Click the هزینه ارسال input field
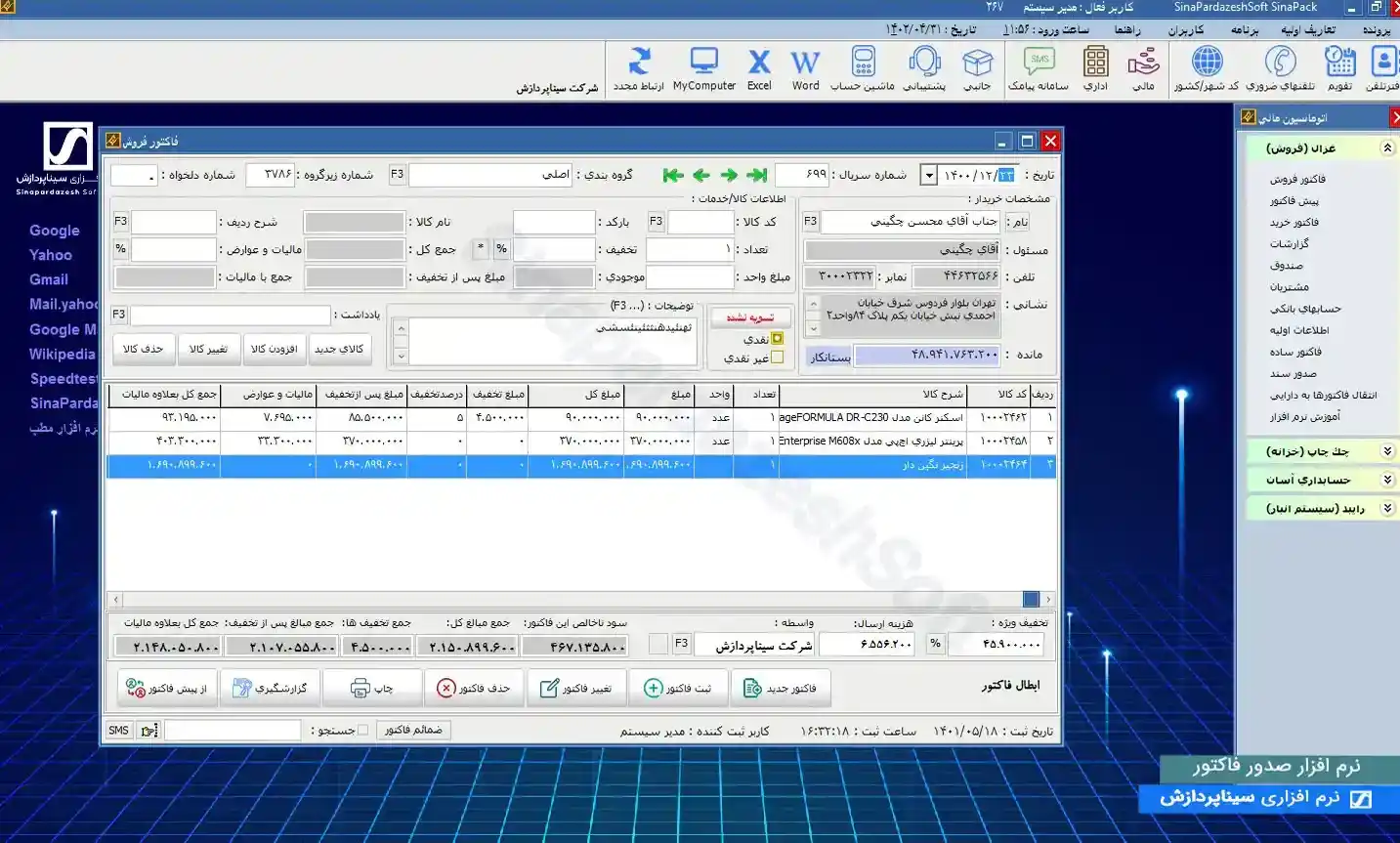The image size is (1400, 843). click(866, 644)
